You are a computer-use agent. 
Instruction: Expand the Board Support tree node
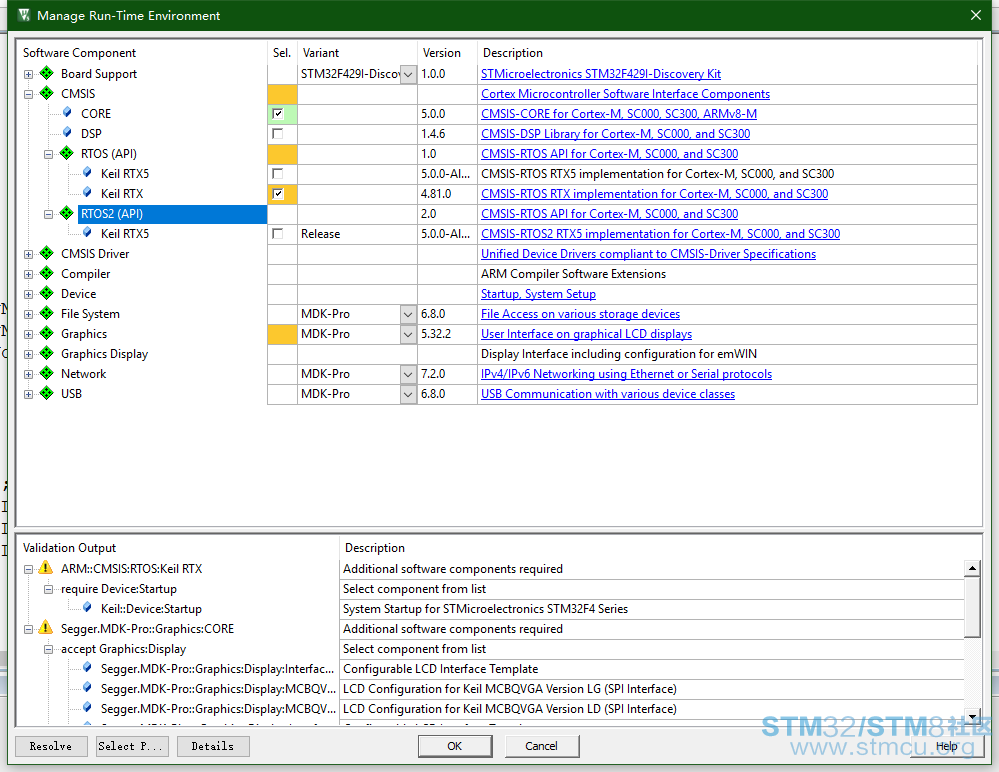(x=28, y=74)
